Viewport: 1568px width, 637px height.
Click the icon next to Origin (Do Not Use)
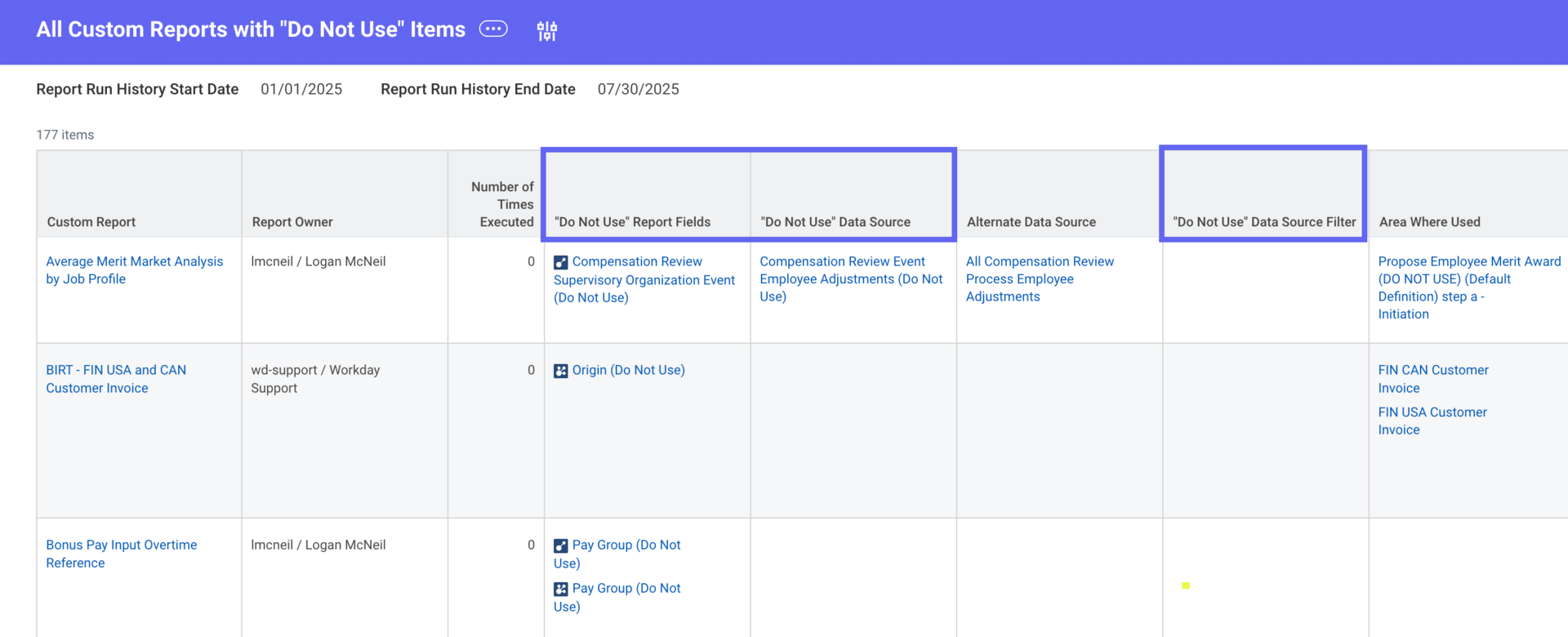point(561,371)
